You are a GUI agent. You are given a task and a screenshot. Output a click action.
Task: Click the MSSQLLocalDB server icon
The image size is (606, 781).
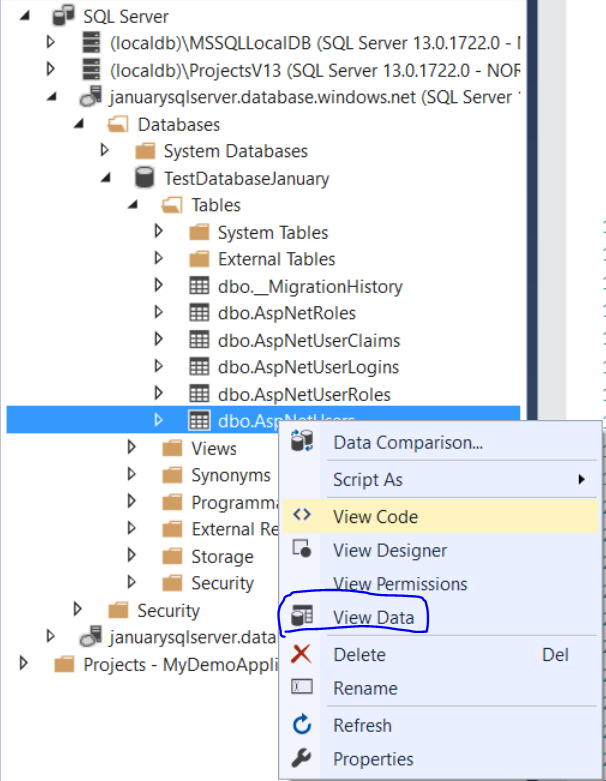click(x=91, y=42)
